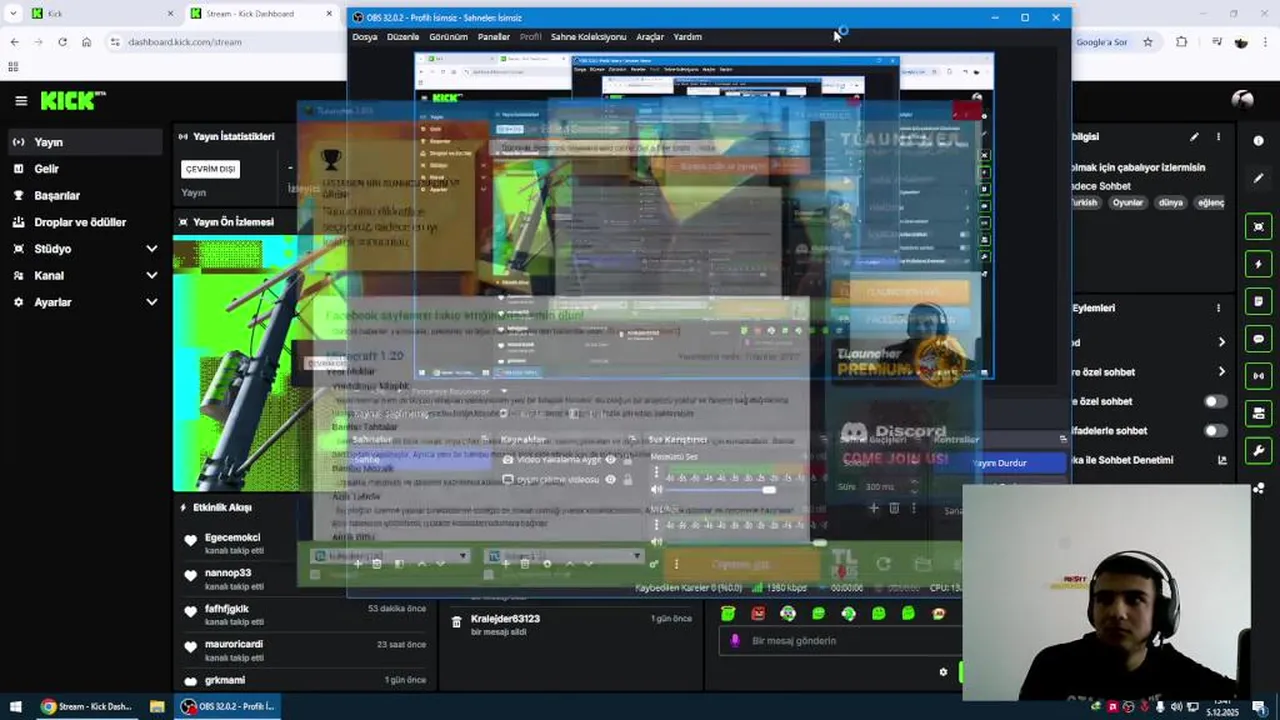Open OBS Dosya menu
The height and width of the screenshot is (720, 1280).
365,37
